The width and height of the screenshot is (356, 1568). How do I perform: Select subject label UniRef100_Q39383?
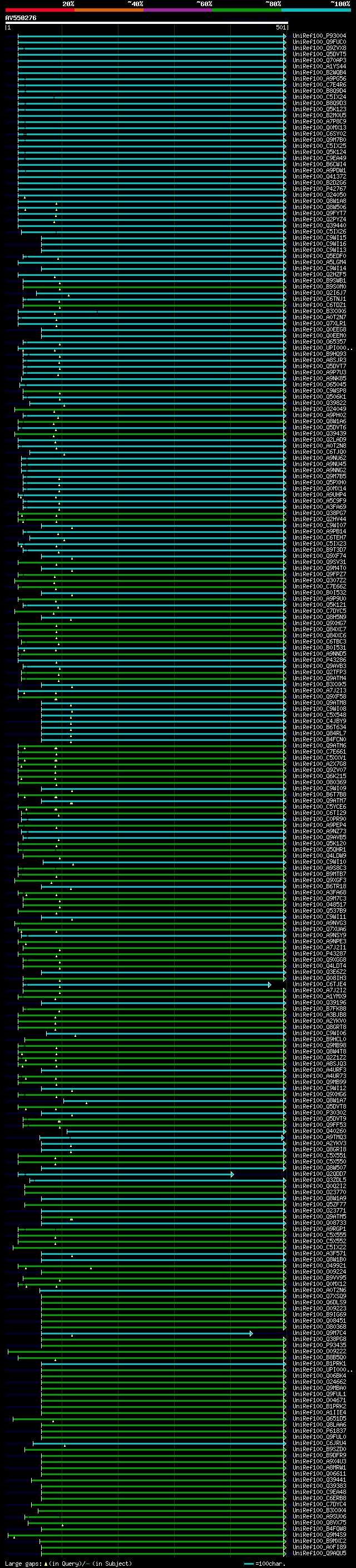pyautogui.click(x=319, y=1486)
